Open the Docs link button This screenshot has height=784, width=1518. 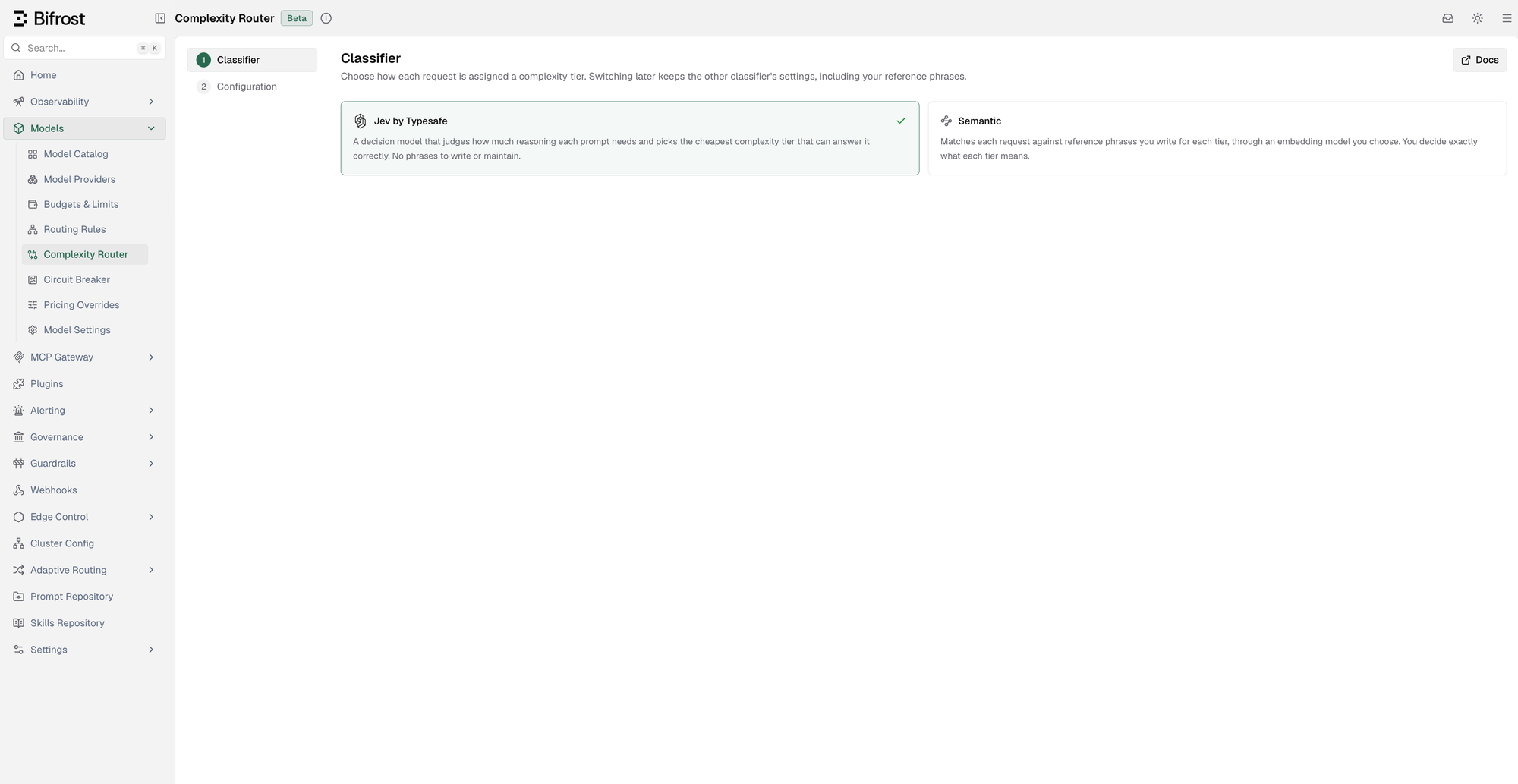coord(1479,60)
